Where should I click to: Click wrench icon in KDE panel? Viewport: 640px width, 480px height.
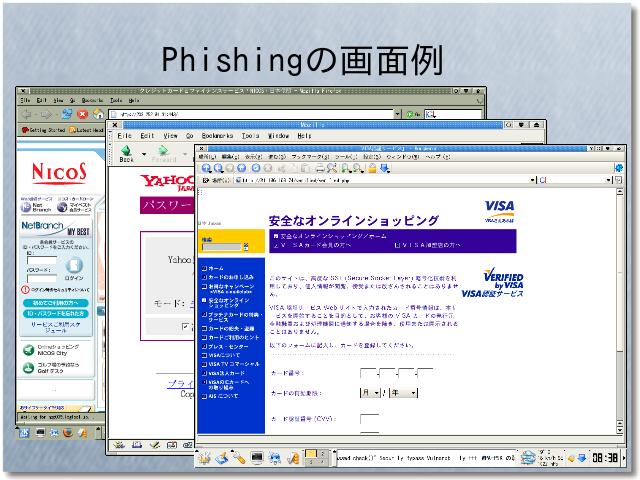[x=239, y=458]
